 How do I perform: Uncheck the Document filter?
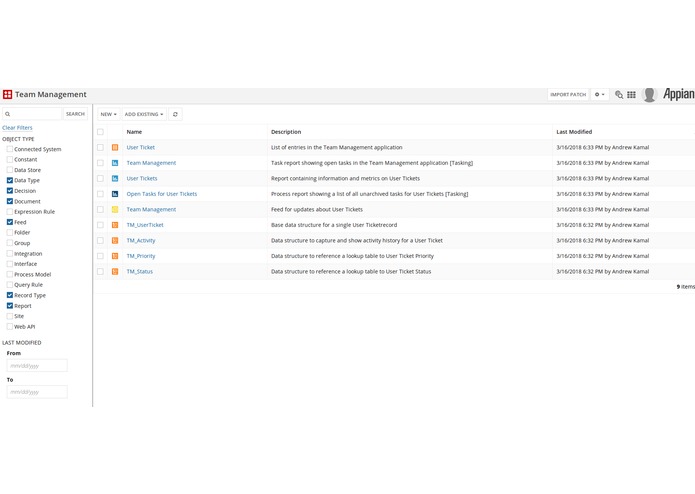point(10,201)
